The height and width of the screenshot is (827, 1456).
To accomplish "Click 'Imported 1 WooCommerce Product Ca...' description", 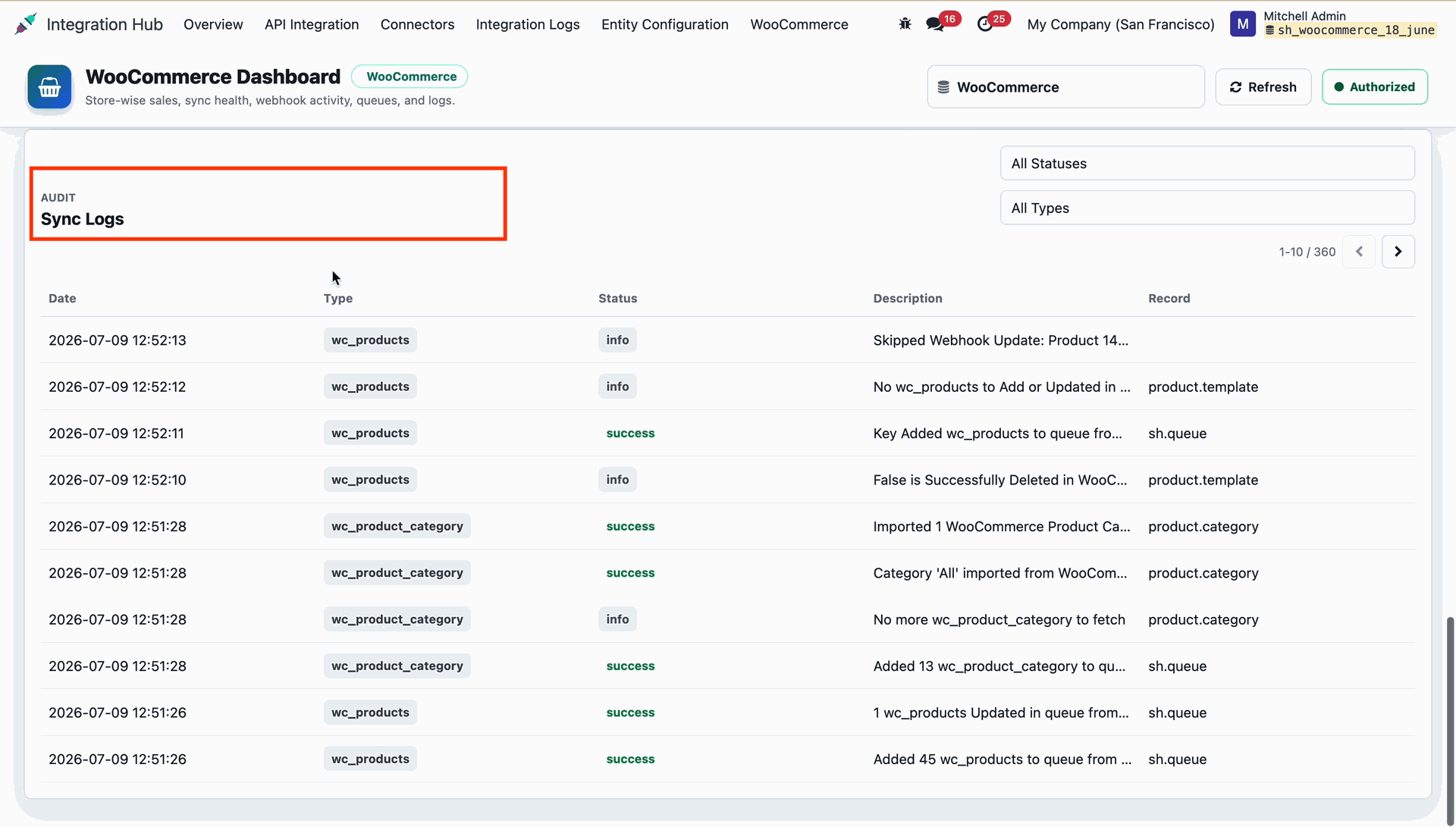I will 1002,527.
